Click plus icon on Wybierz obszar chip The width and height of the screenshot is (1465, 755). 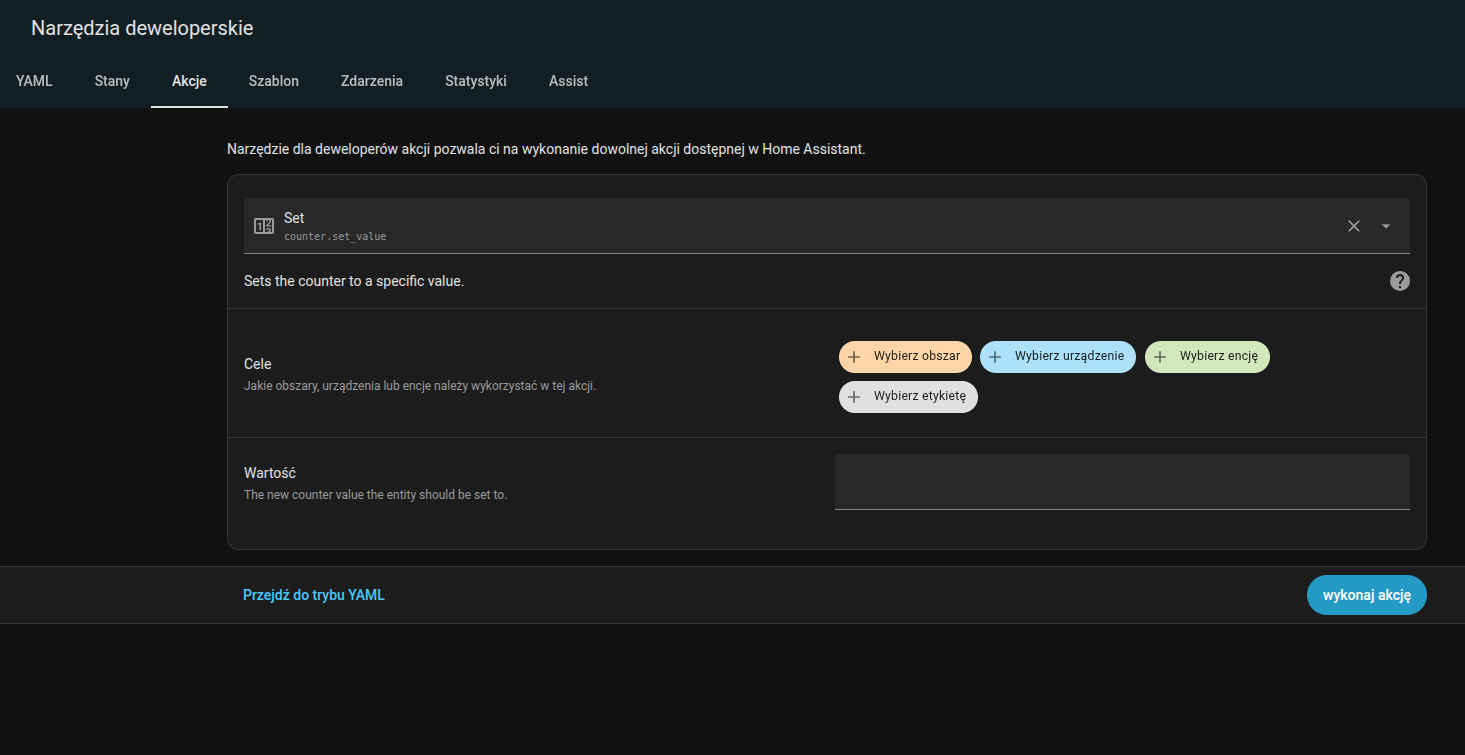(x=854, y=357)
